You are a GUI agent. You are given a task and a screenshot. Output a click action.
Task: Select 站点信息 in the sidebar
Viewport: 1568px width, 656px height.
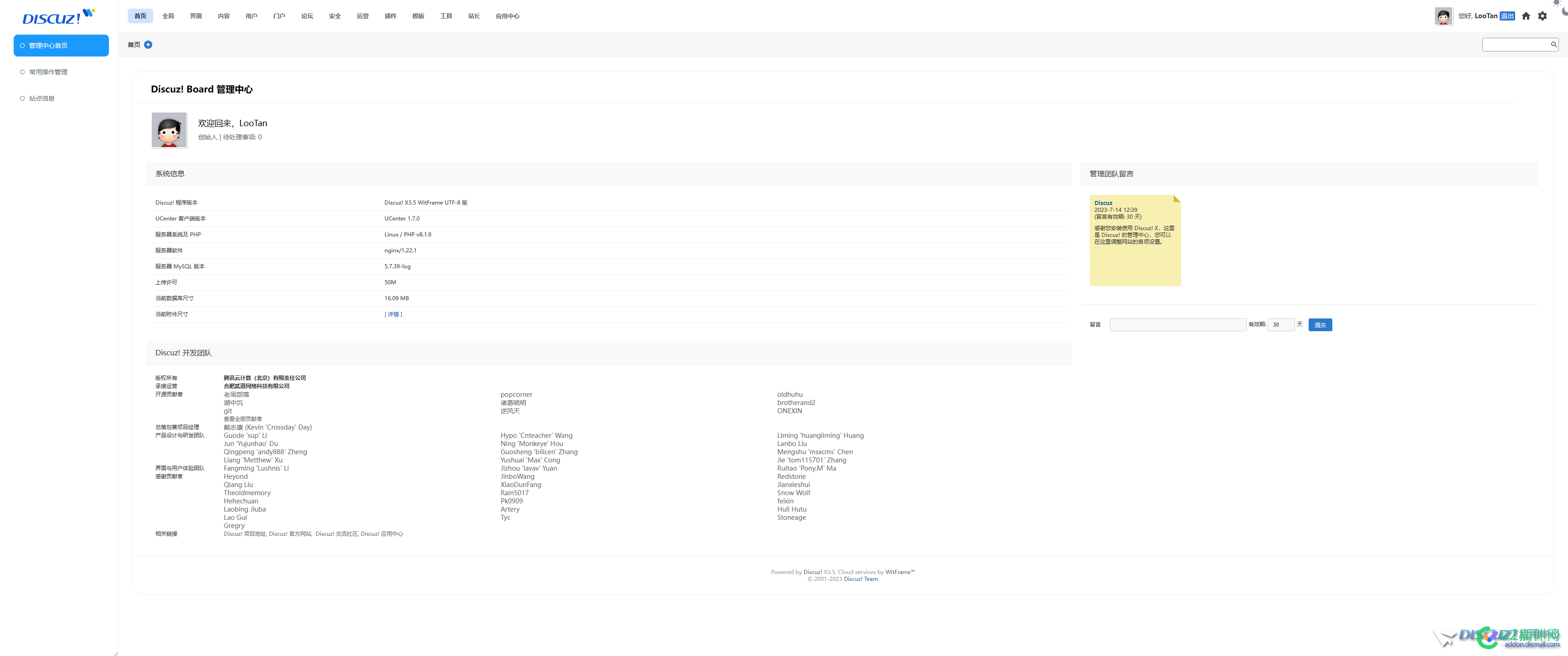(x=41, y=98)
